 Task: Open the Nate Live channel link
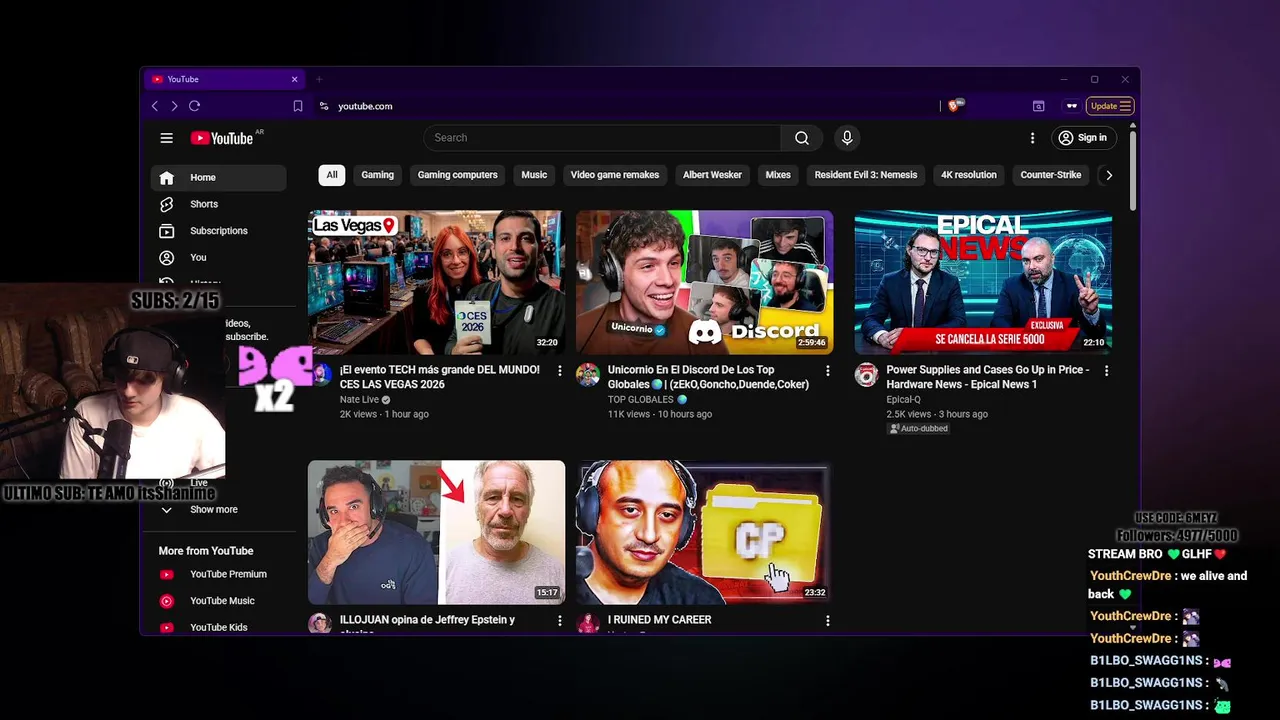[360, 400]
